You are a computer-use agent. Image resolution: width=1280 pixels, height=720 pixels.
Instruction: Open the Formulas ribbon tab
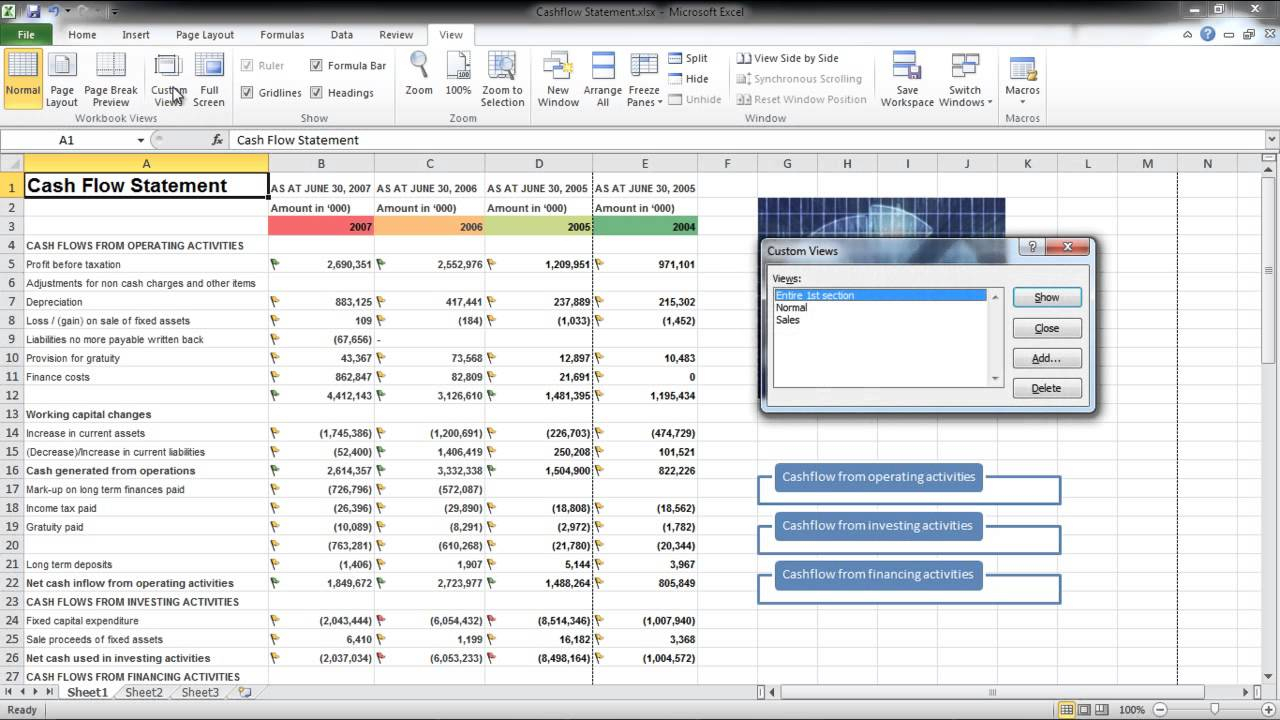point(282,34)
